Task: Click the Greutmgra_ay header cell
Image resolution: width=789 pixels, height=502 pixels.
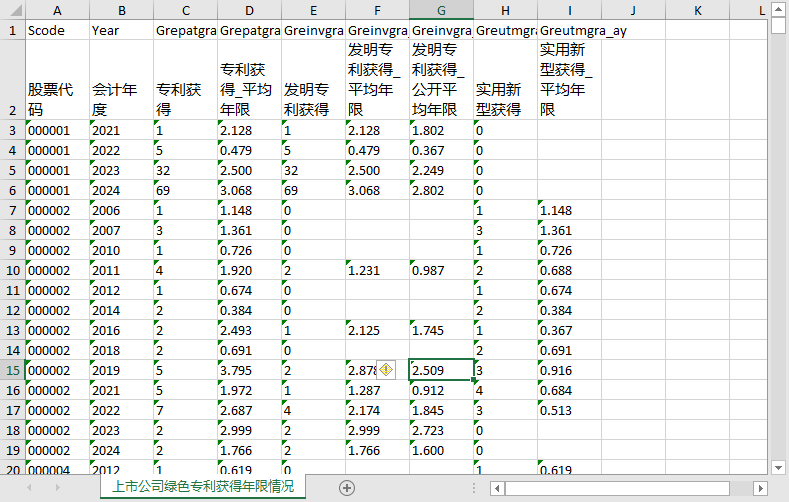Action: (x=569, y=30)
